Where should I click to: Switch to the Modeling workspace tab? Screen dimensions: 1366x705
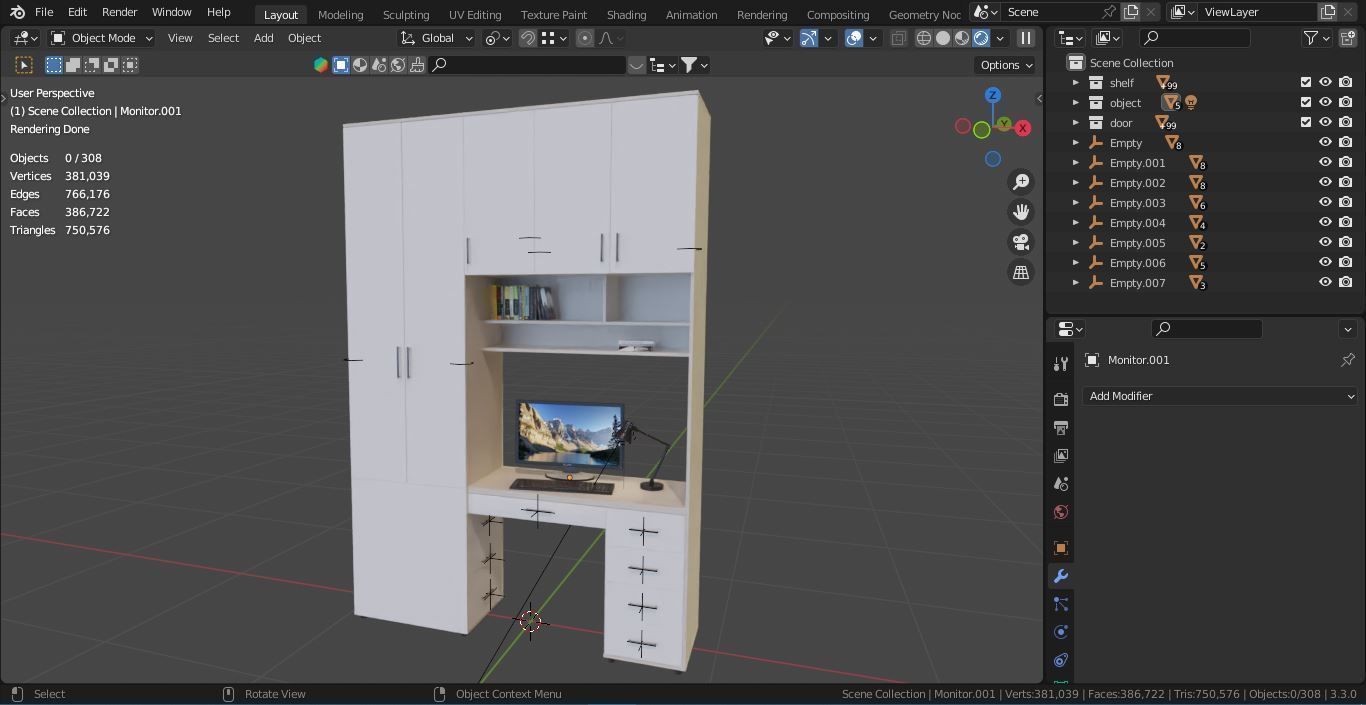pos(340,14)
